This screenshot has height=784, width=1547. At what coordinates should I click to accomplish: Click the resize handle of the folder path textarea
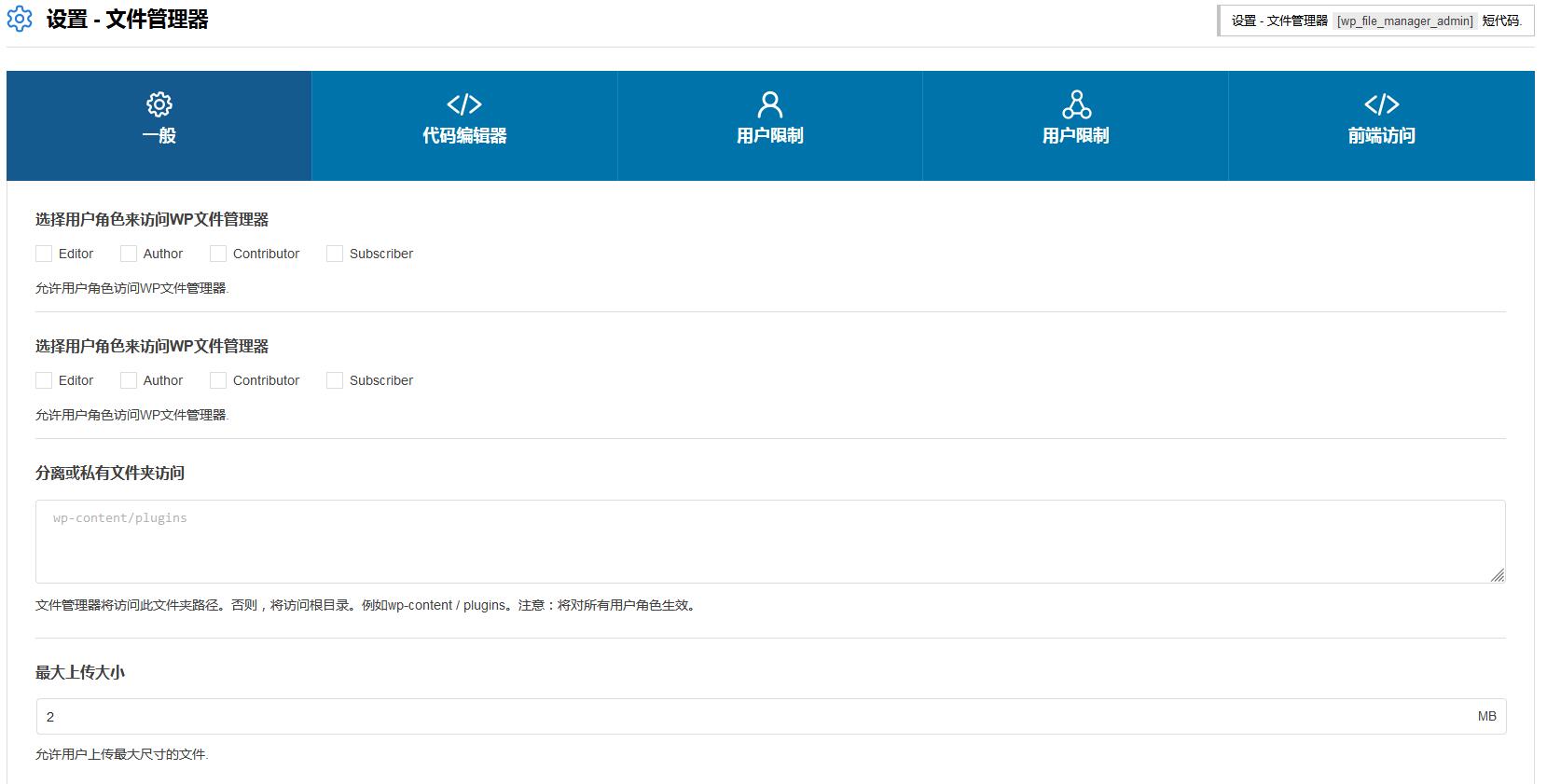[1497, 575]
